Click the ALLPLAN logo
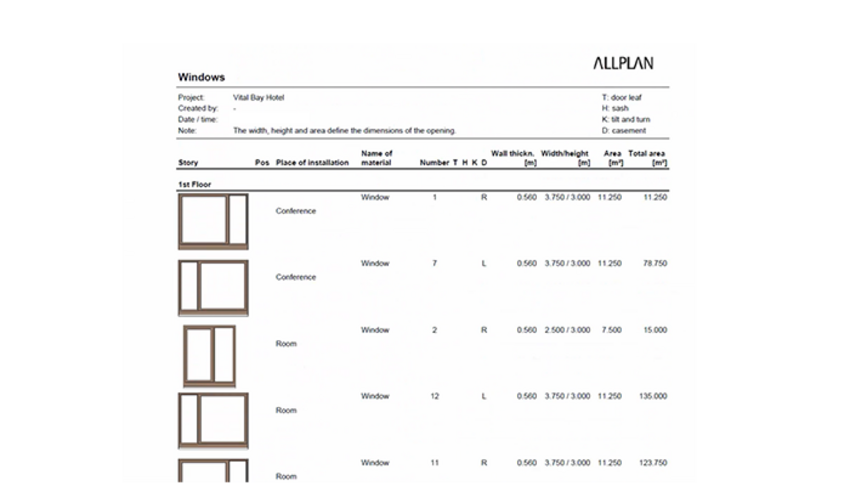850x486 pixels. 624,63
